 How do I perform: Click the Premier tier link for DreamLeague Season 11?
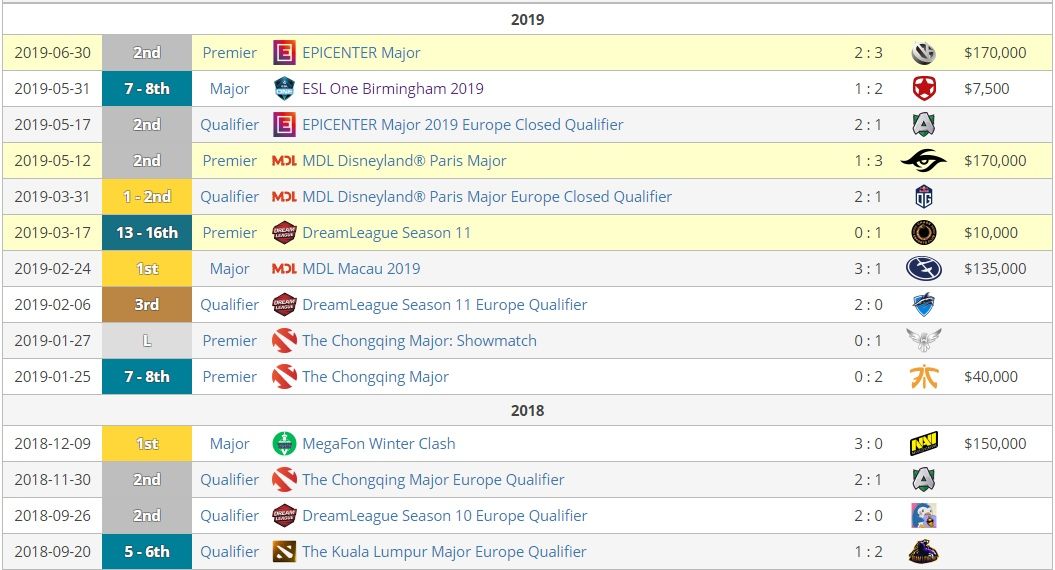[229, 233]
